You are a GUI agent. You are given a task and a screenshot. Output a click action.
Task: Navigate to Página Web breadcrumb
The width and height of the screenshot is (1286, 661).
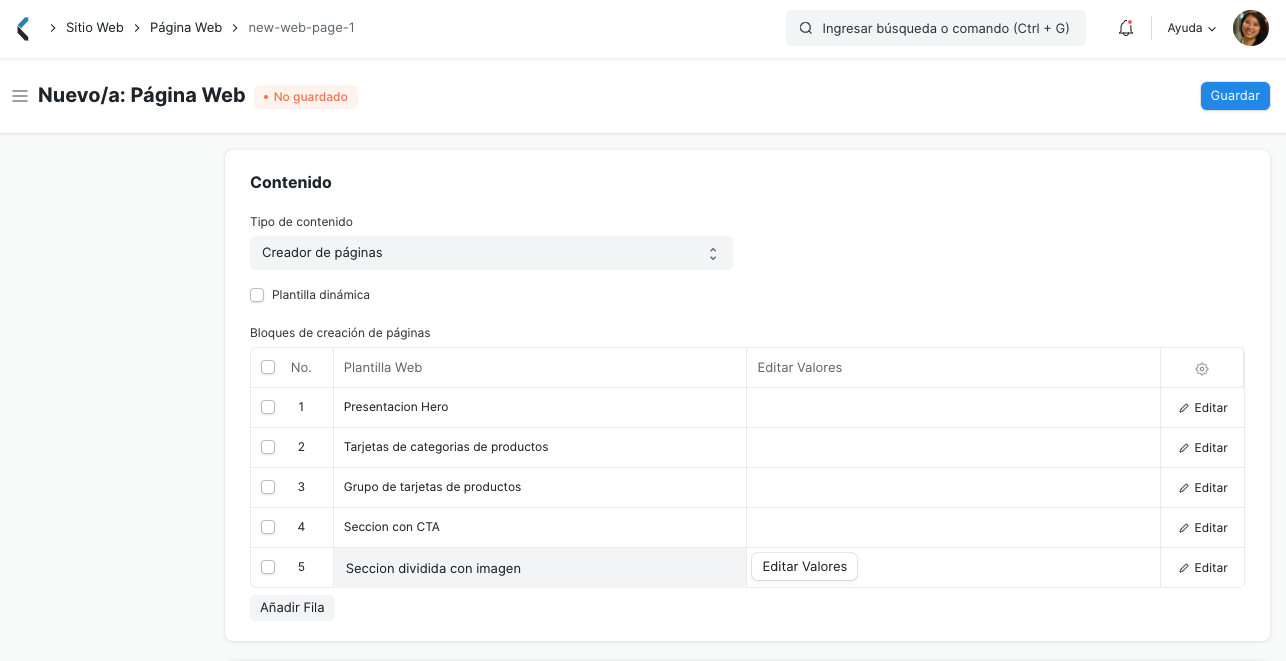[x=185, y=27]
